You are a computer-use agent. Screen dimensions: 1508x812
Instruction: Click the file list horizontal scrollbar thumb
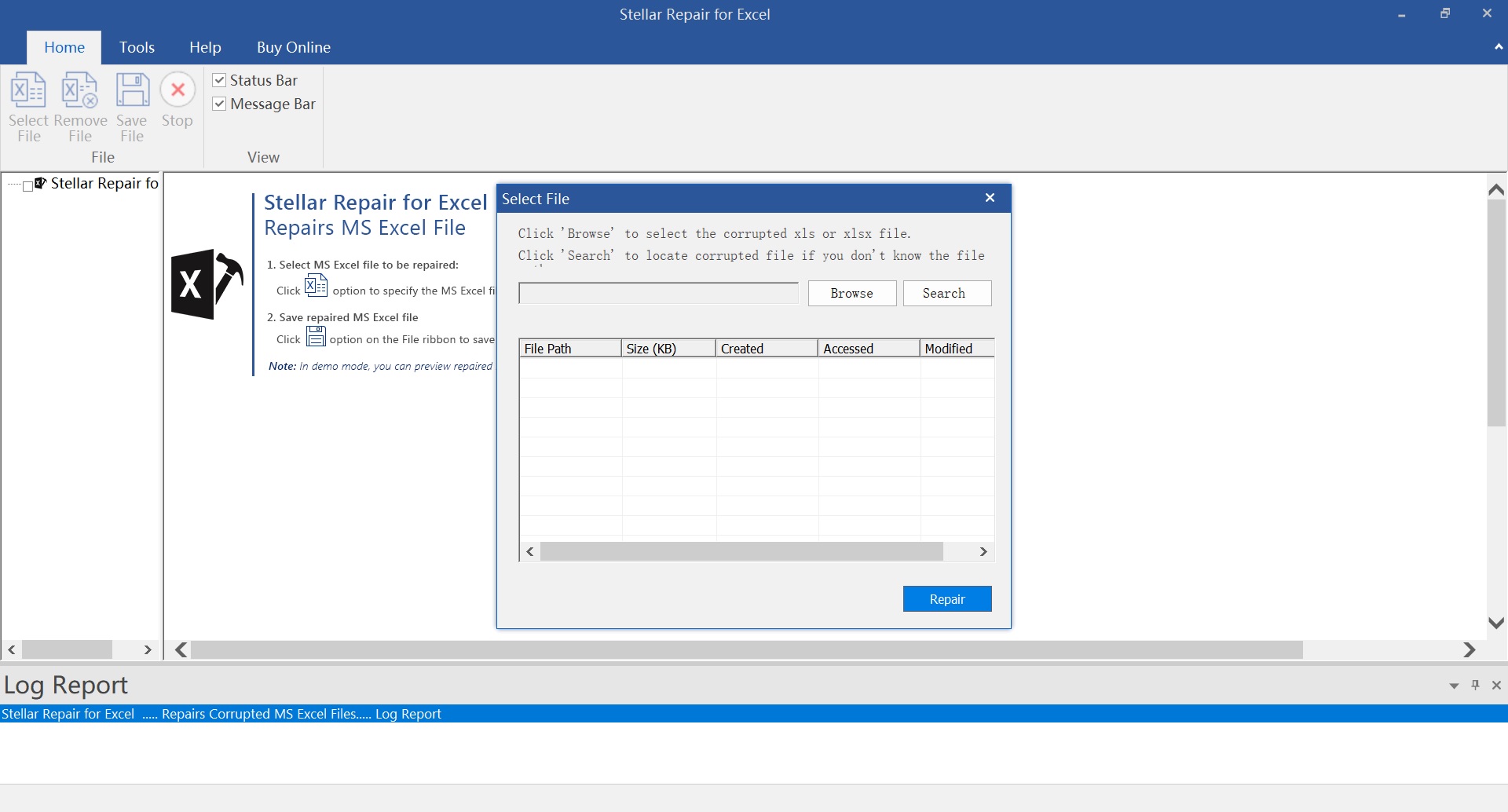pyautogui.click(x=741, y=551)
